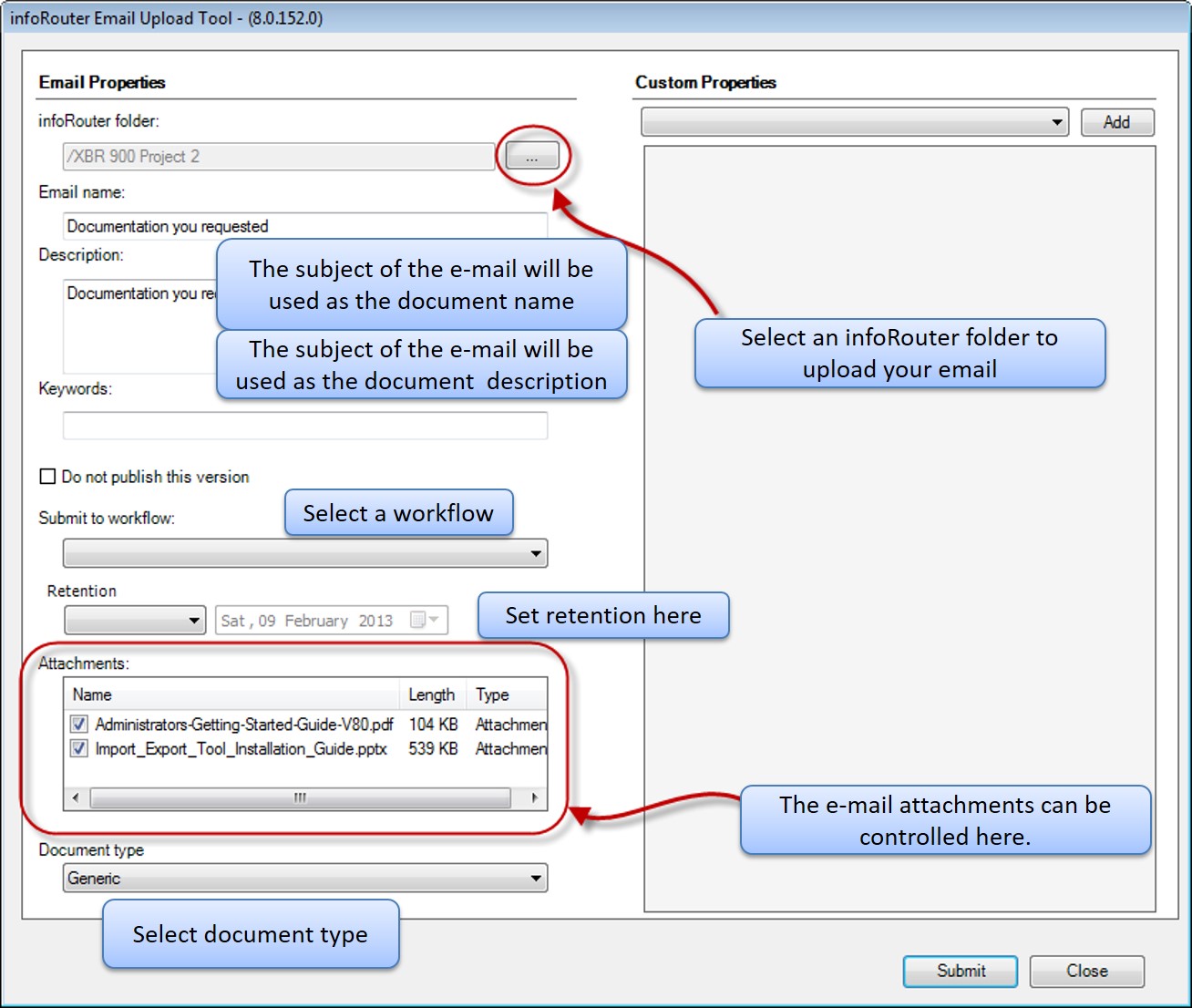This screenshot has height=1008, width=1192.
Task: Select the 539 KB length cell
Action: pos(434,749)
